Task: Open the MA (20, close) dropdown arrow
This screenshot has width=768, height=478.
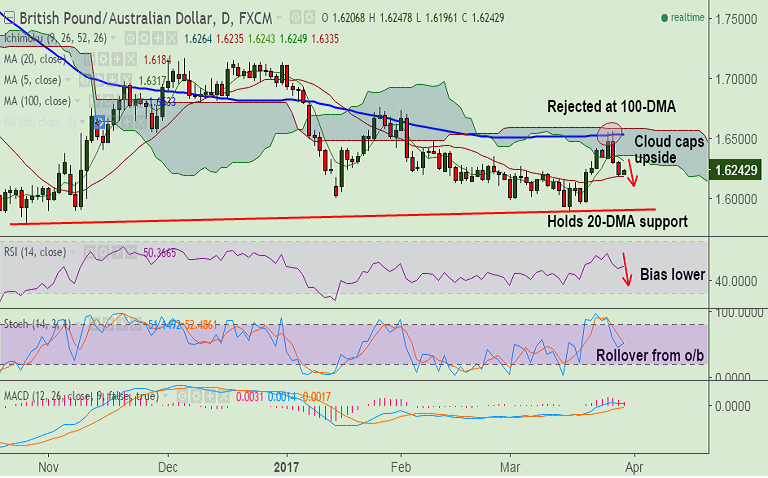Action: click(x=73, y=60)
